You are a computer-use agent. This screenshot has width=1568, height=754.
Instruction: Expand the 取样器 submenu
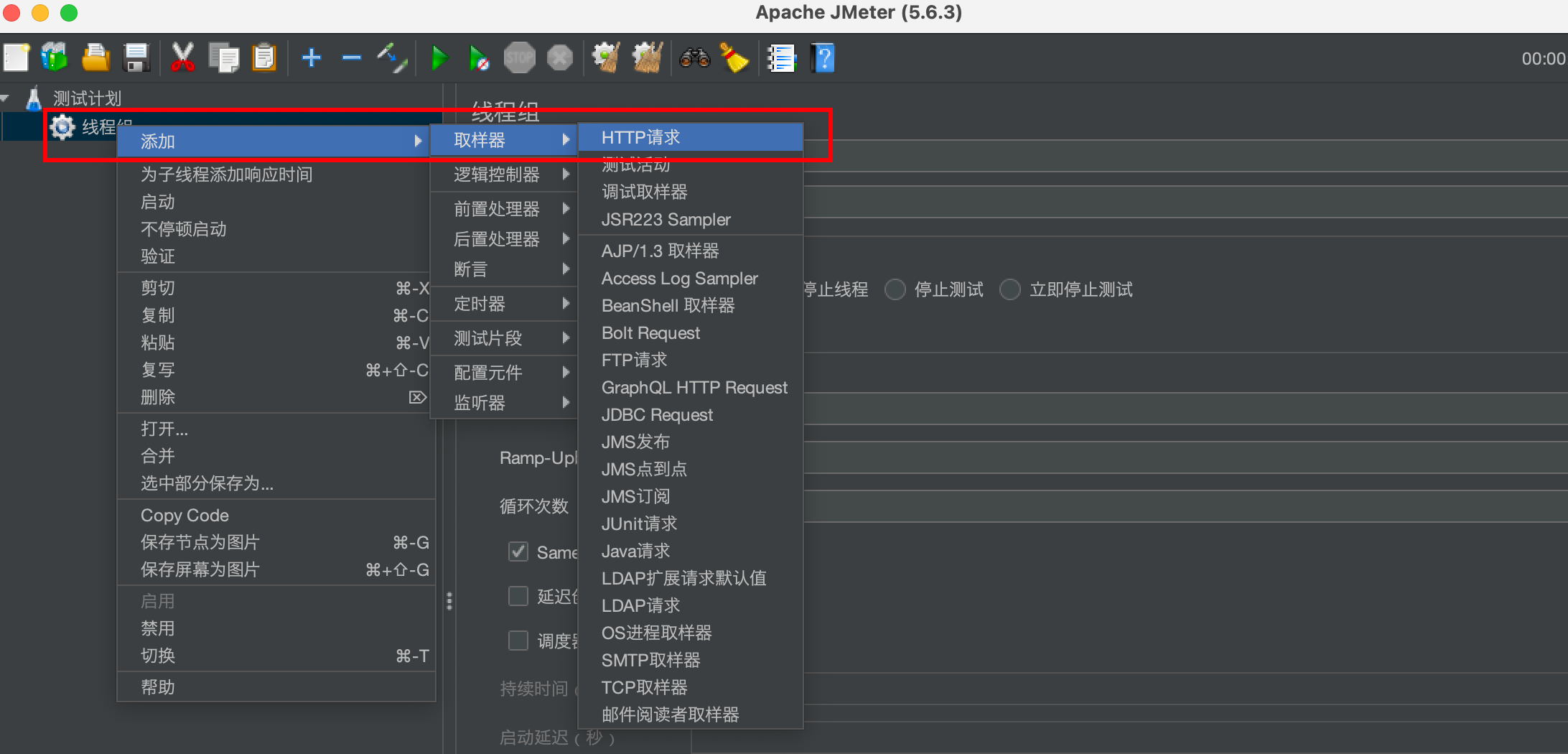point(504,140)
